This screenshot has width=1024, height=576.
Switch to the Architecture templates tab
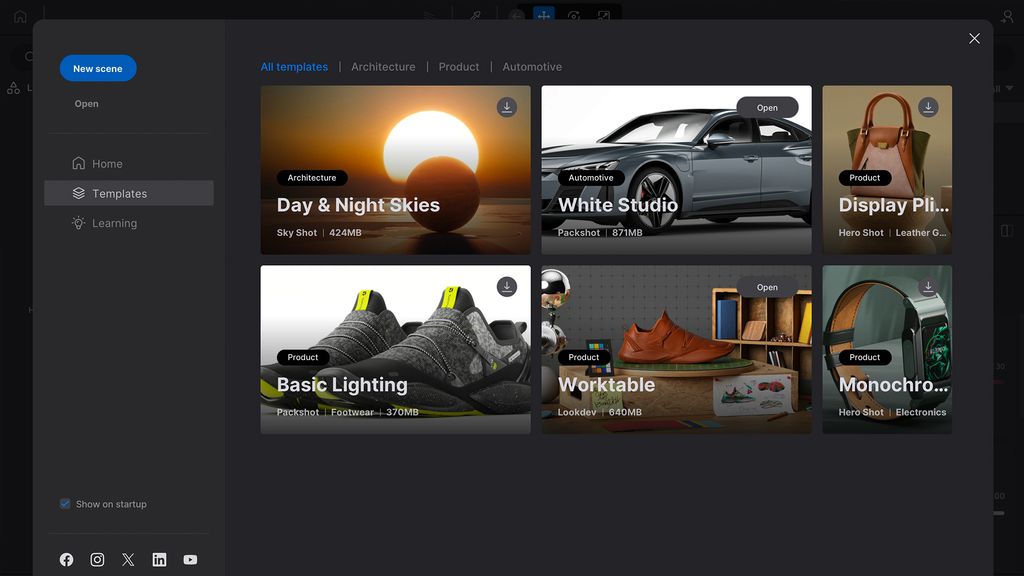(383, 66)
